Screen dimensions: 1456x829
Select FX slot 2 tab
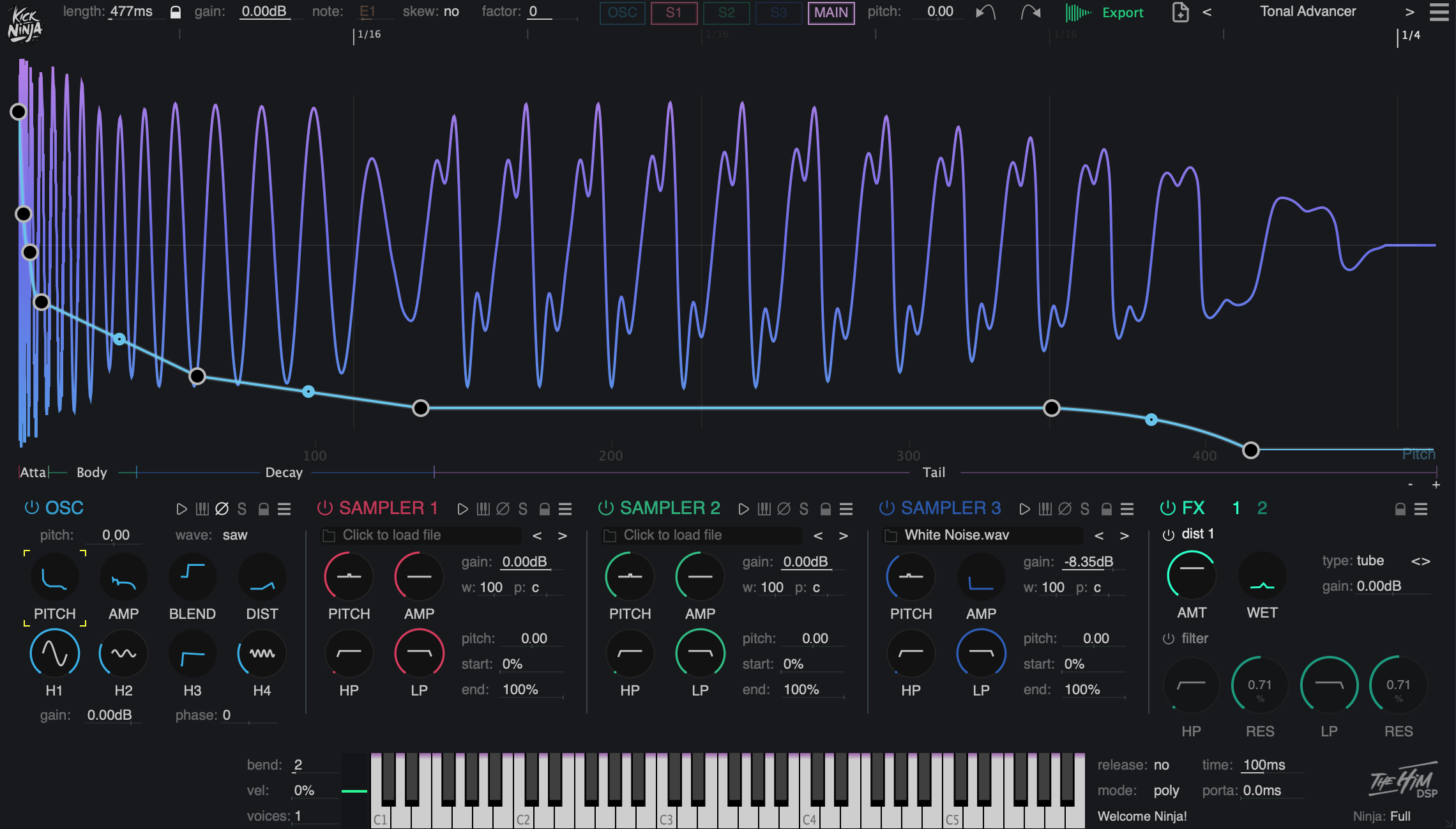(1262, 508)
